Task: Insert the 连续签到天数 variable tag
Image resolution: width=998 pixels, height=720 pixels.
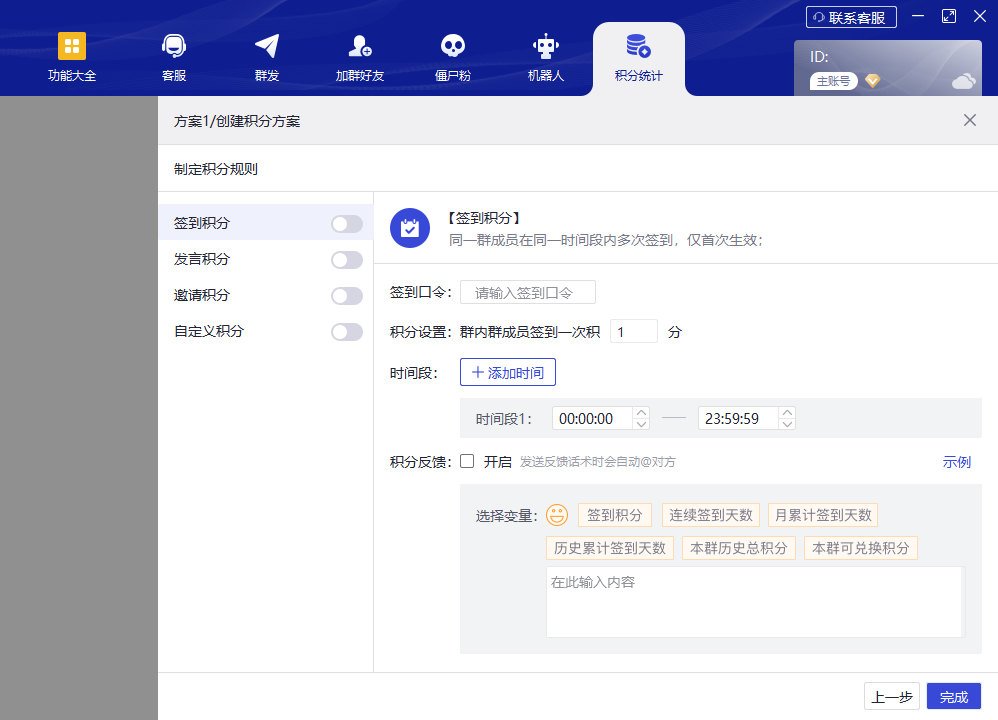Action: [711, 515]
